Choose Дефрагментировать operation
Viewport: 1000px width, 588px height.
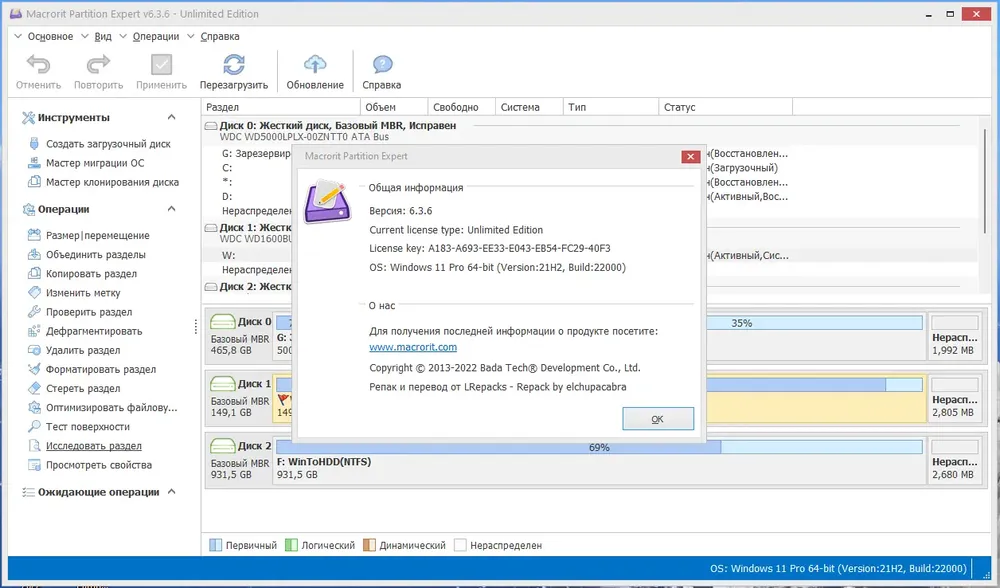tap(93, 331)
